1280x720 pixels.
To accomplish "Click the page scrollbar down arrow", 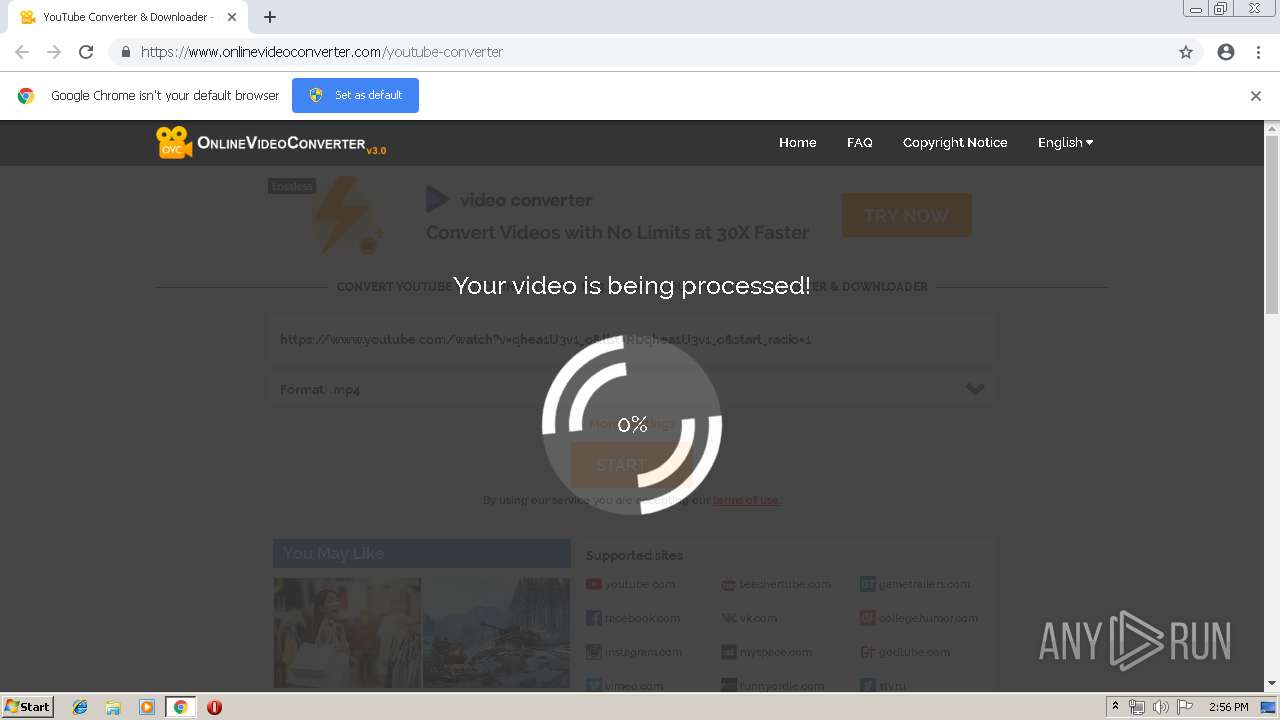I will pyautogui.click(x=1272, y=684).
